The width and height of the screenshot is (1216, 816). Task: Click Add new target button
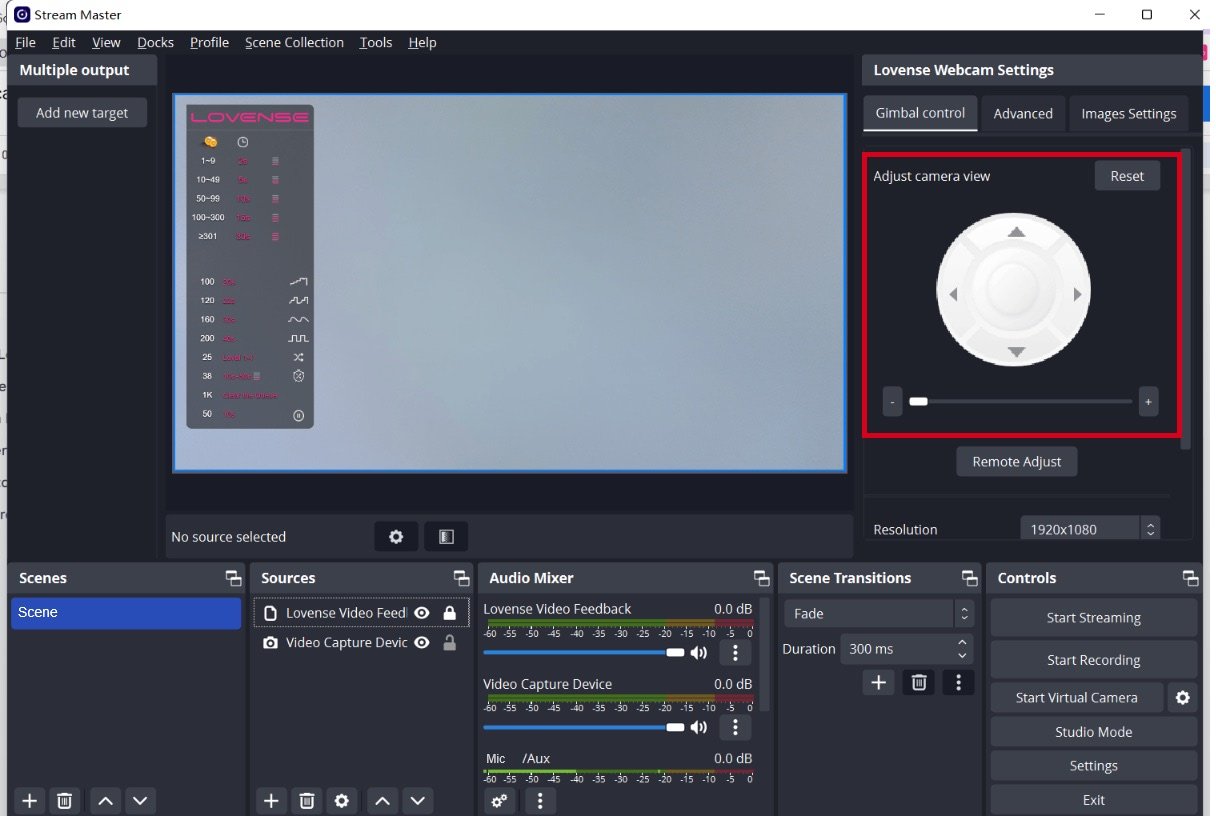click(82, 113)
